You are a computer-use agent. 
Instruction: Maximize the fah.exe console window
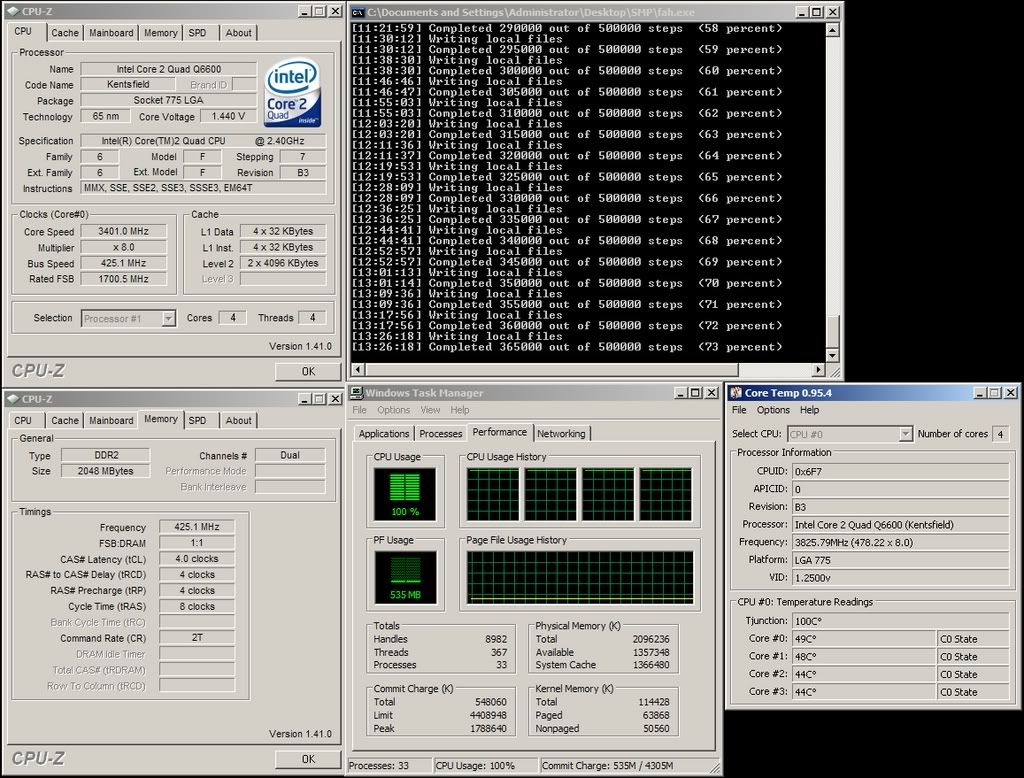point(818,12)
